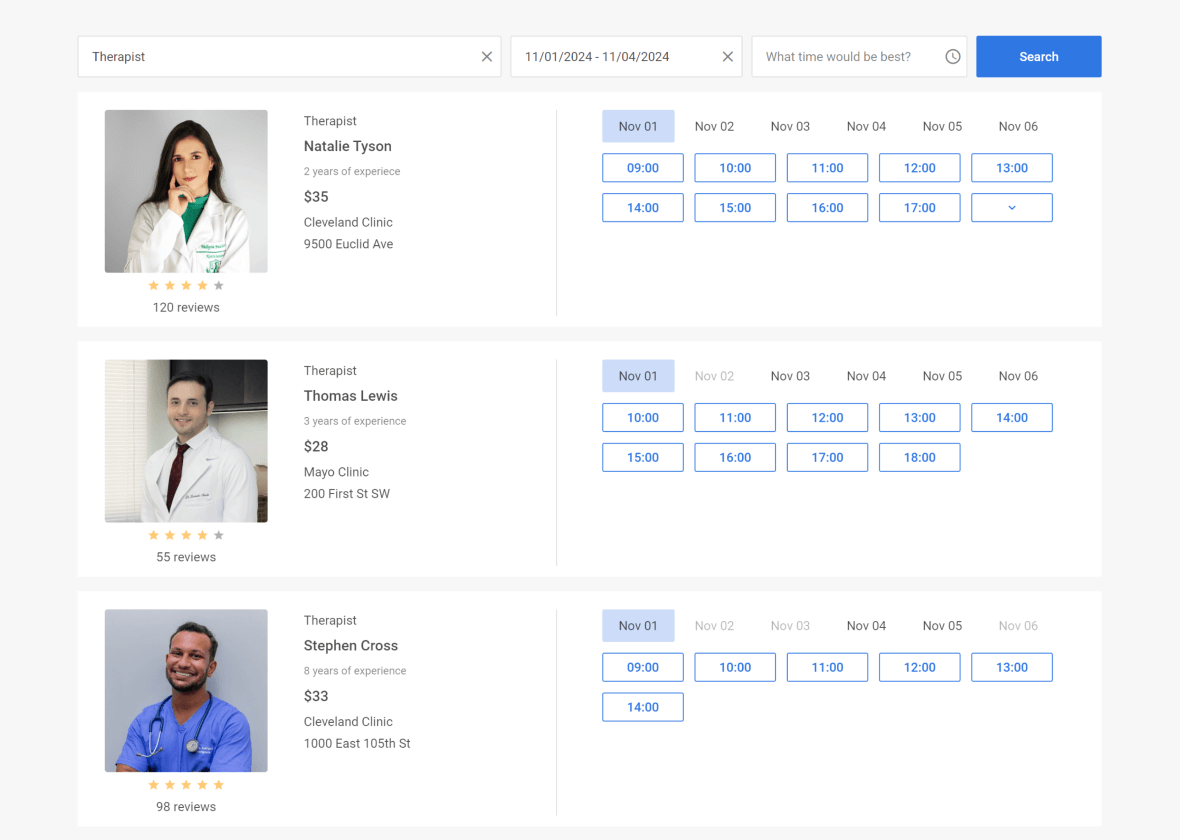Screen dimensions: 1180x840
Task: Select Nov 03 for Thomas Lewis
Action: pyautogui.click(x=790, y=375)
